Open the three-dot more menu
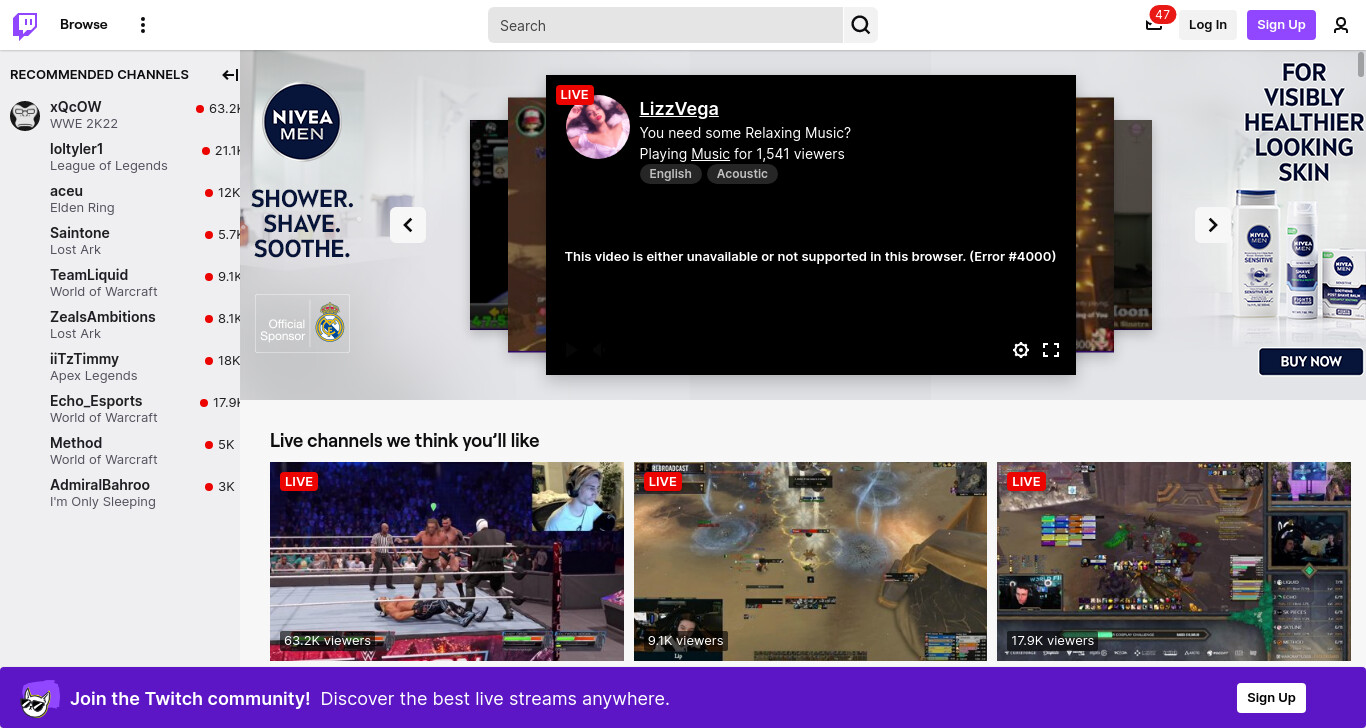 (x=143, y=25)
